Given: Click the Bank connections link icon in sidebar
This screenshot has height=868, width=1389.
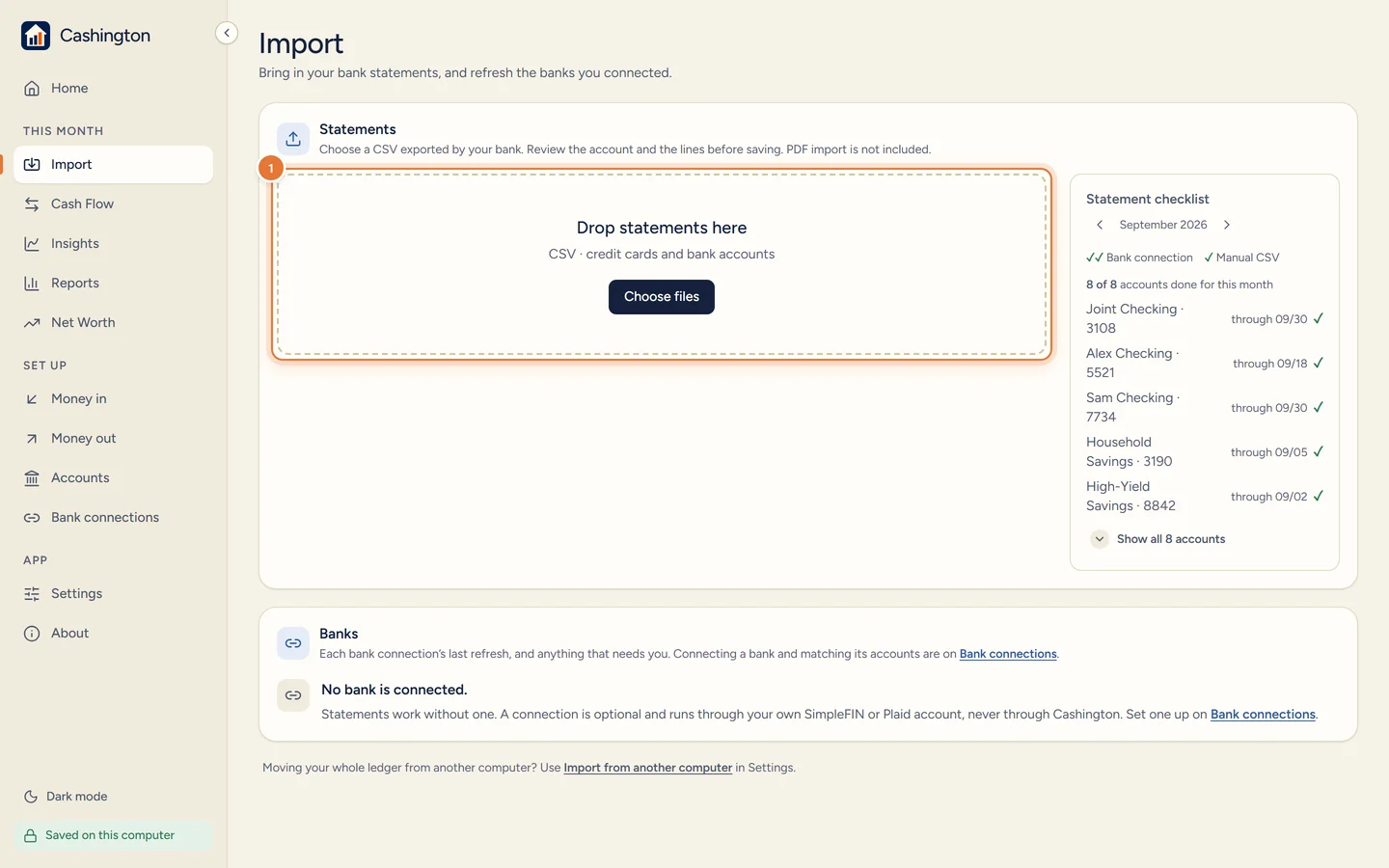Looking at the screenshot, I should 32,517.
